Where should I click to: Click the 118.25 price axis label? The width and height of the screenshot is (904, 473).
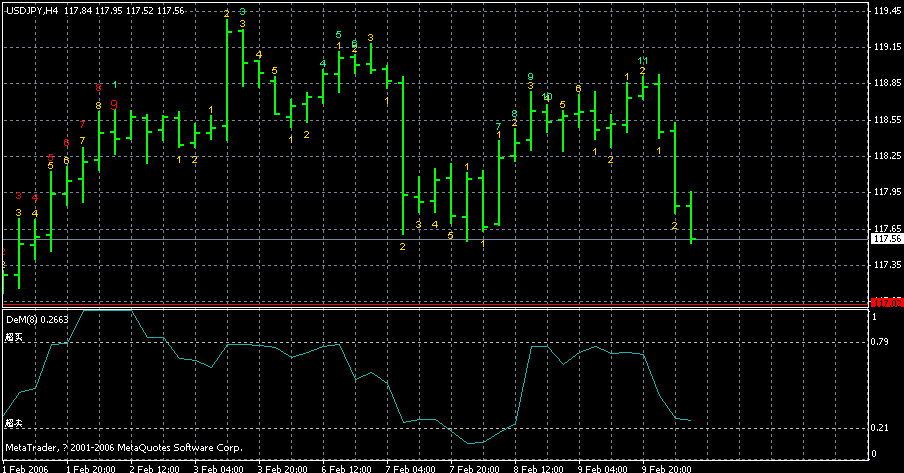click(x=886, y=156)
